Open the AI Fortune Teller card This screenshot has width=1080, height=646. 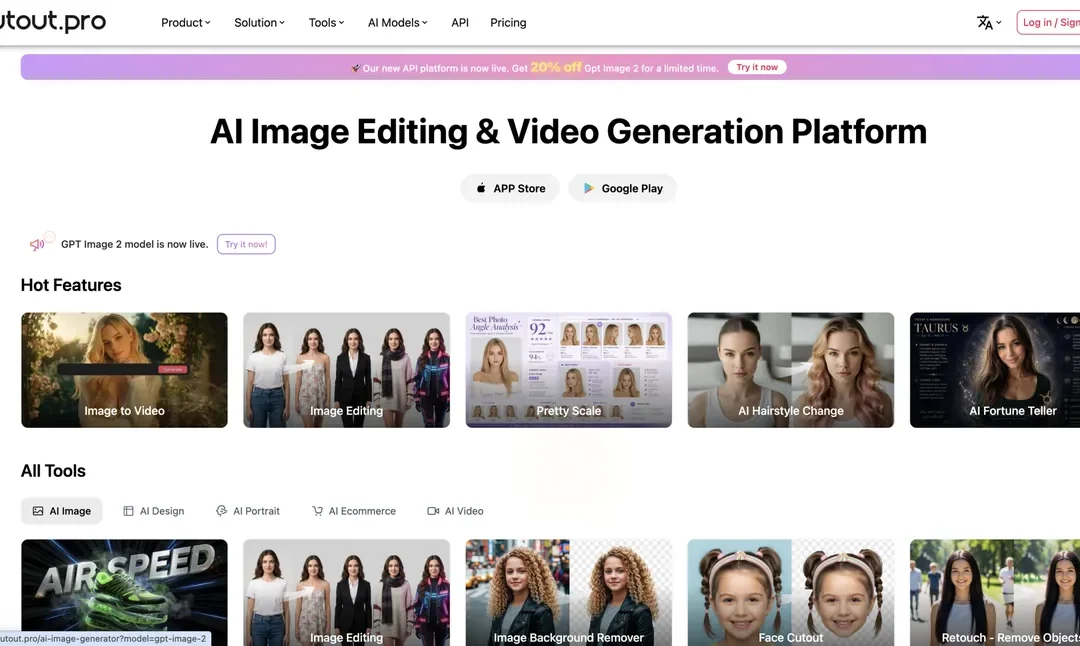pos(995,370)
